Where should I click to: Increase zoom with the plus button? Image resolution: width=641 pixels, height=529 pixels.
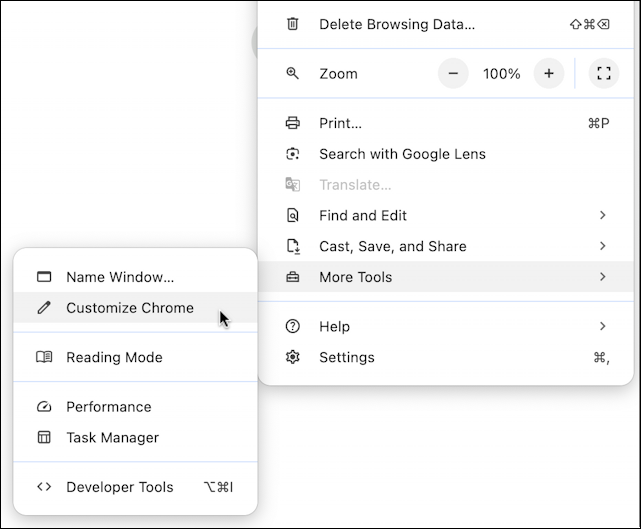(549, 74)
